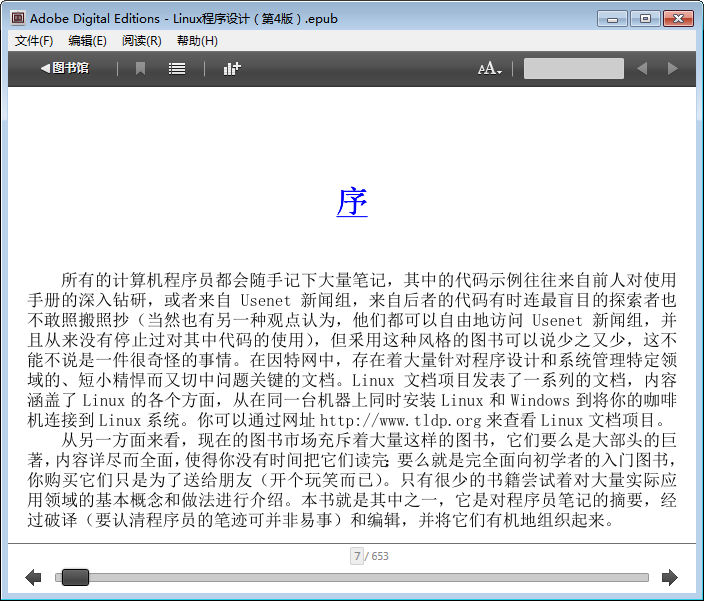Go to next search result arrow
The image size is (704, 601).
672,69
